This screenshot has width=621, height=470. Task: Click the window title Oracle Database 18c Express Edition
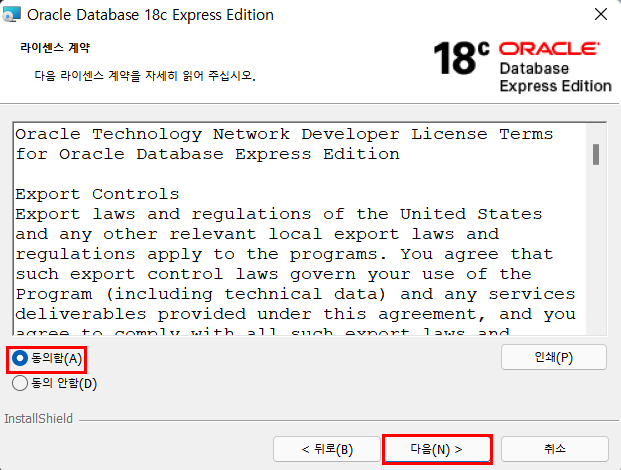point(150,15)
